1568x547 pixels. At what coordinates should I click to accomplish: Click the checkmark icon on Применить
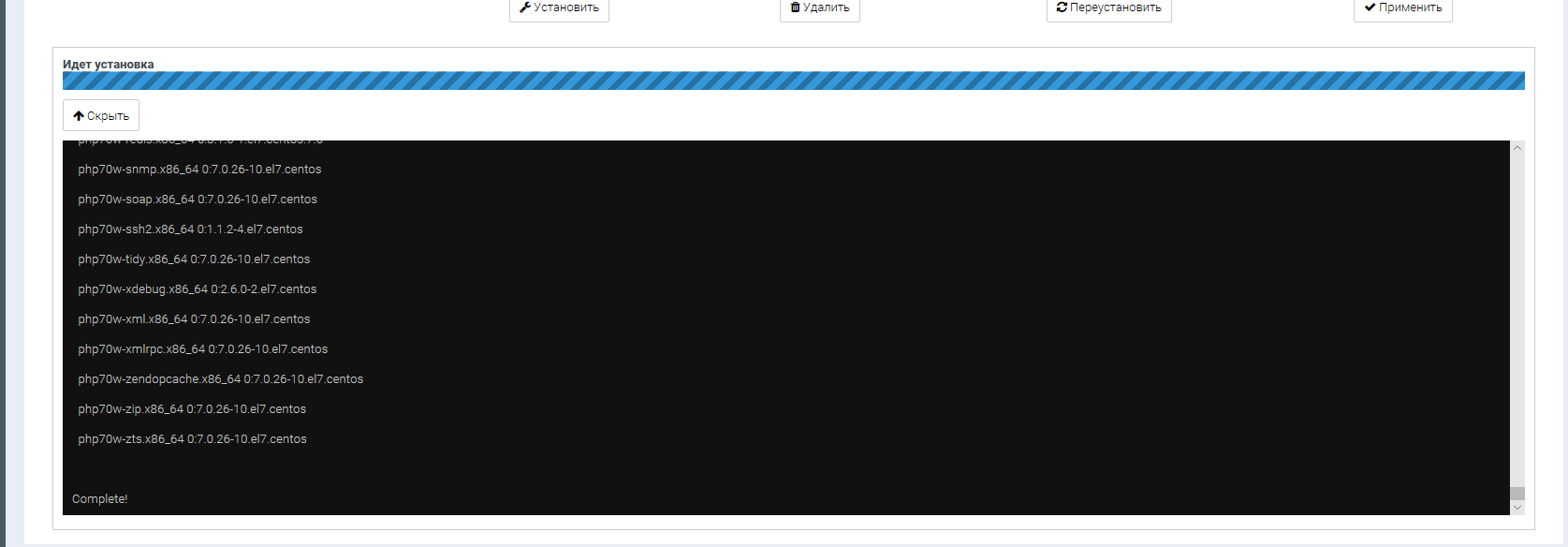pos(1370,7)
